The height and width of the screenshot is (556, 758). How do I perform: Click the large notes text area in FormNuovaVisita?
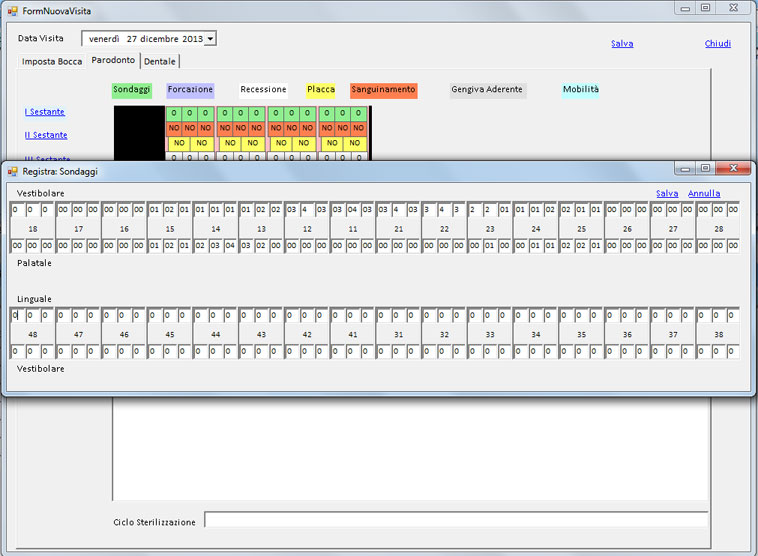click(x=410, y=449)
